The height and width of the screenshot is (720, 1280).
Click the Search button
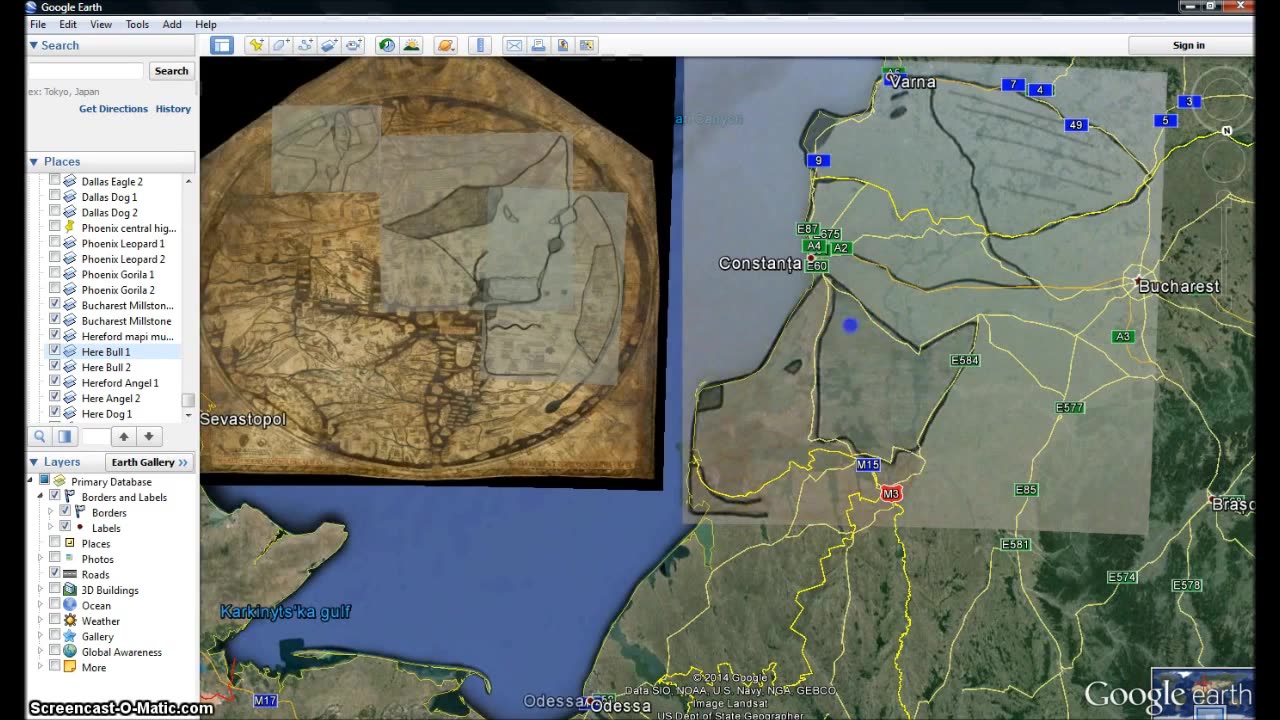[x=171, y=71]
